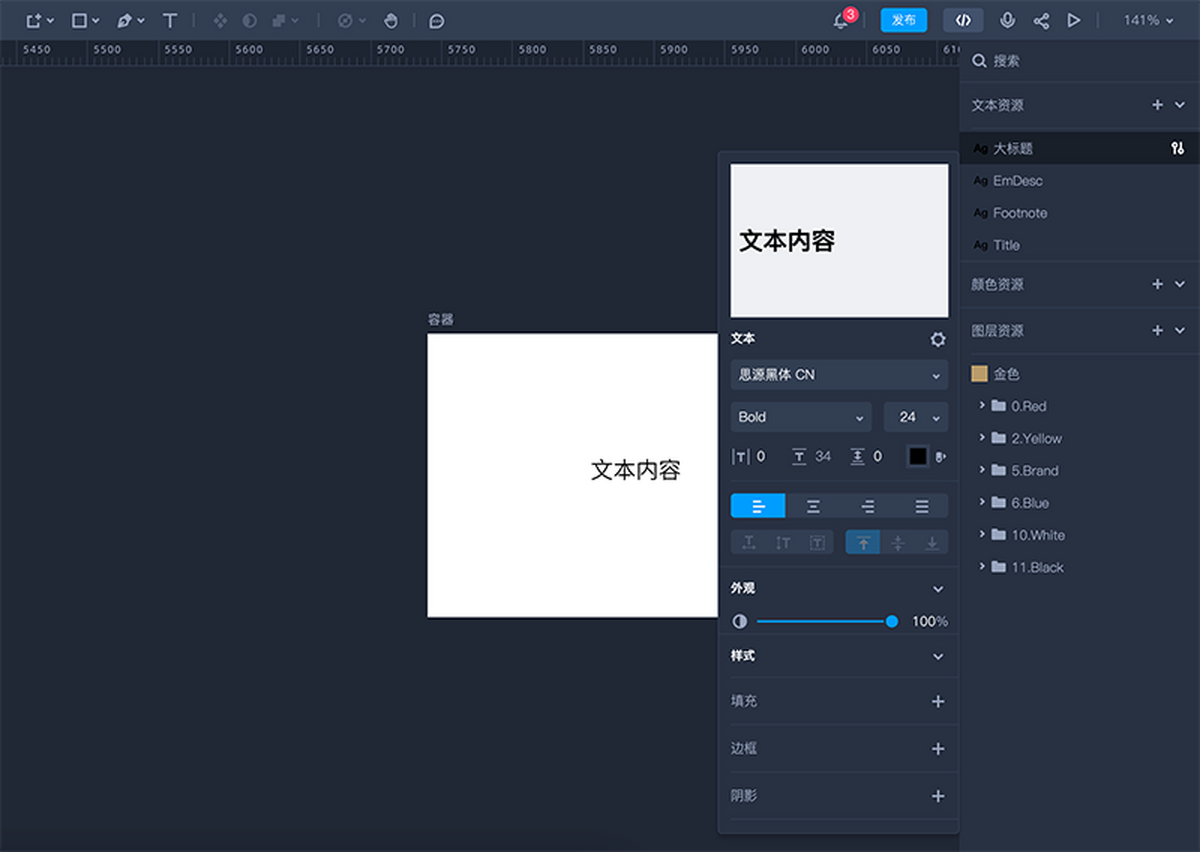The height and width of the screenshot is (852, 1200).
Task: Toggle bottom vertical alignment
Action: click(x=931, y=542)
